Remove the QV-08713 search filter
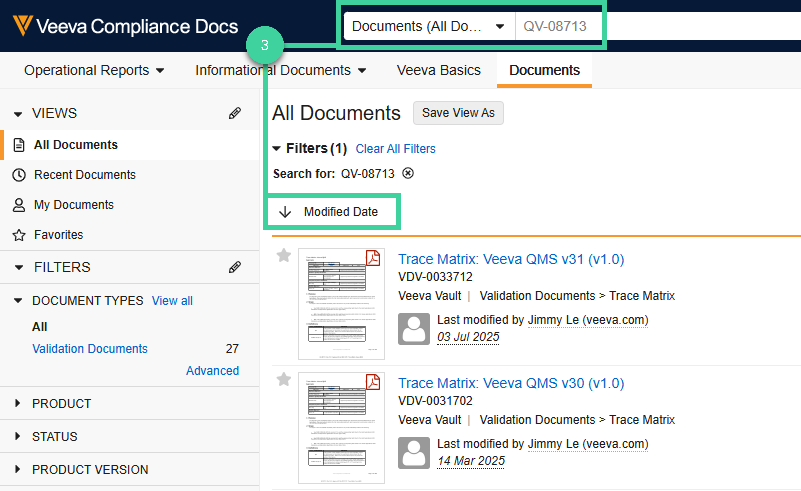This screenshot has width=801, height=491. pos(408,173)
